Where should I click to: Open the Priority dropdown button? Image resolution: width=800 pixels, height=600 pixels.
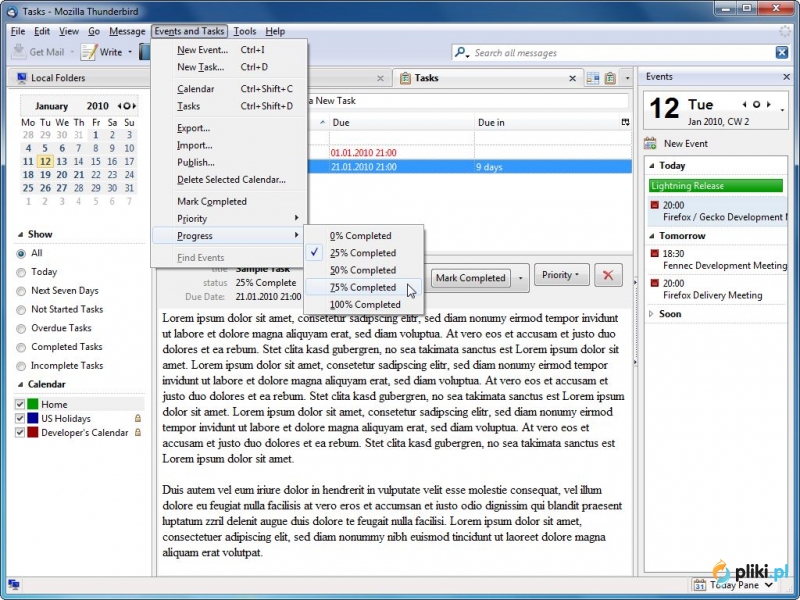pos(561,275)
